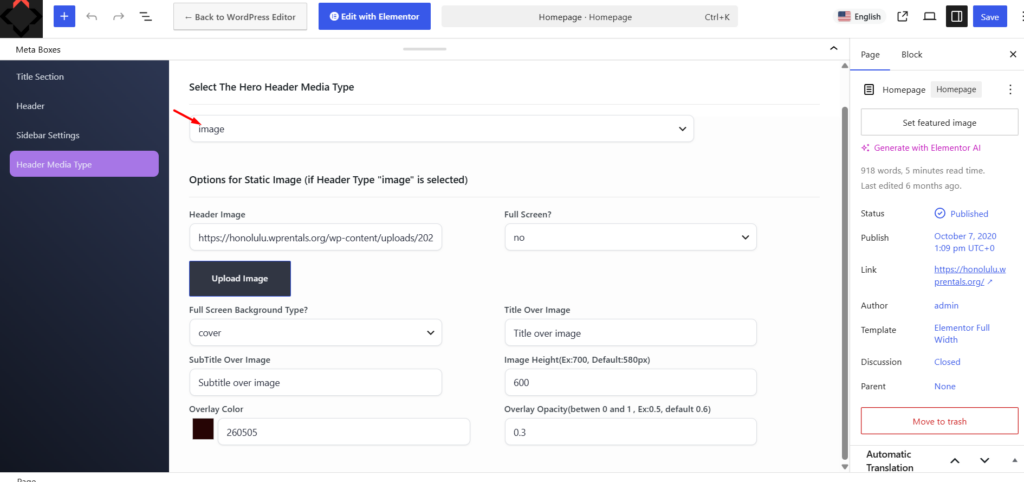Image resolution: width=1024 pixels, height=482 pixels.
Task: Click the Homepage template badge
Action: click(x=956, y=89)
